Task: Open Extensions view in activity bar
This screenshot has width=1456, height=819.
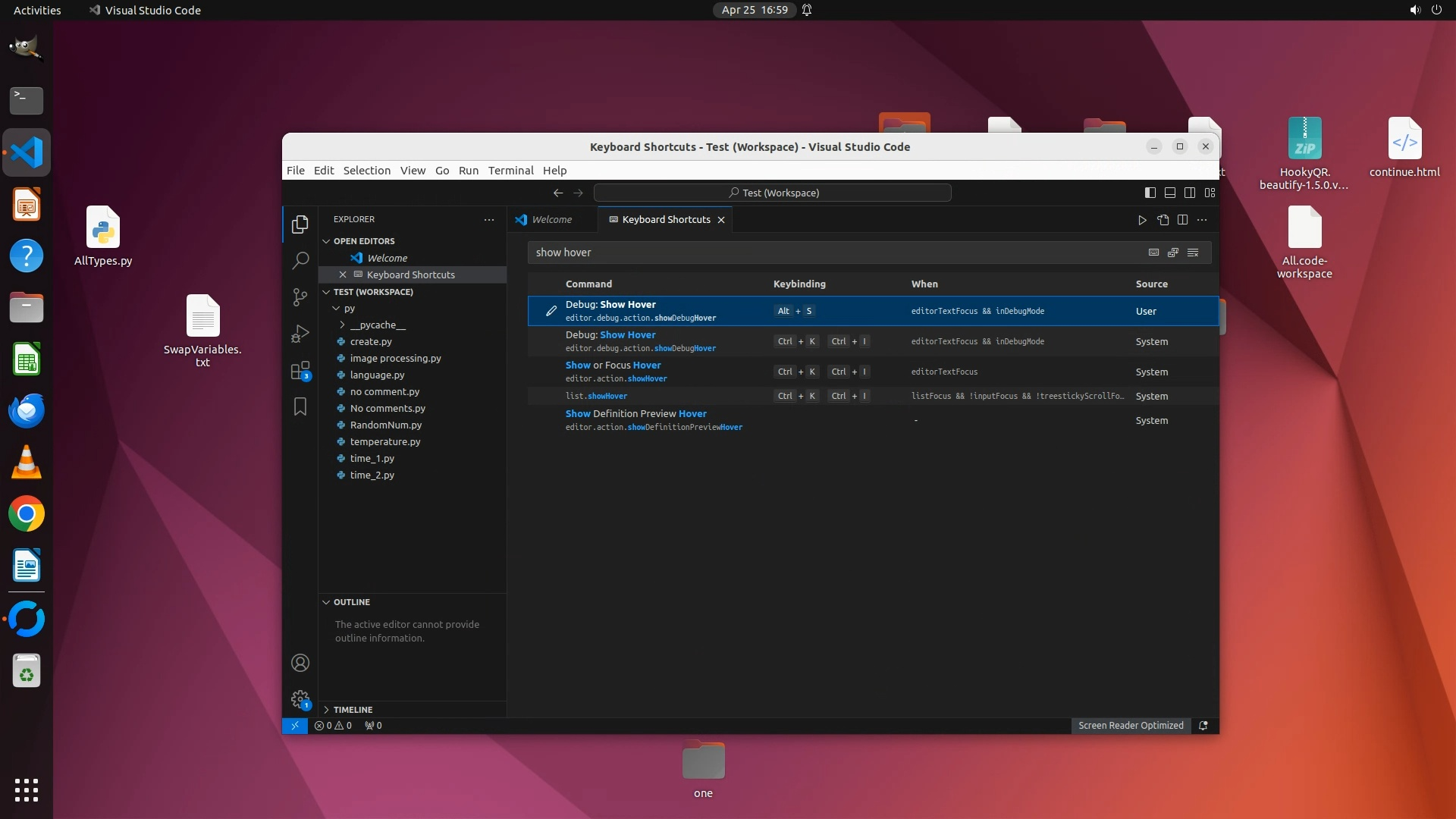Action: tap(300, 371)
